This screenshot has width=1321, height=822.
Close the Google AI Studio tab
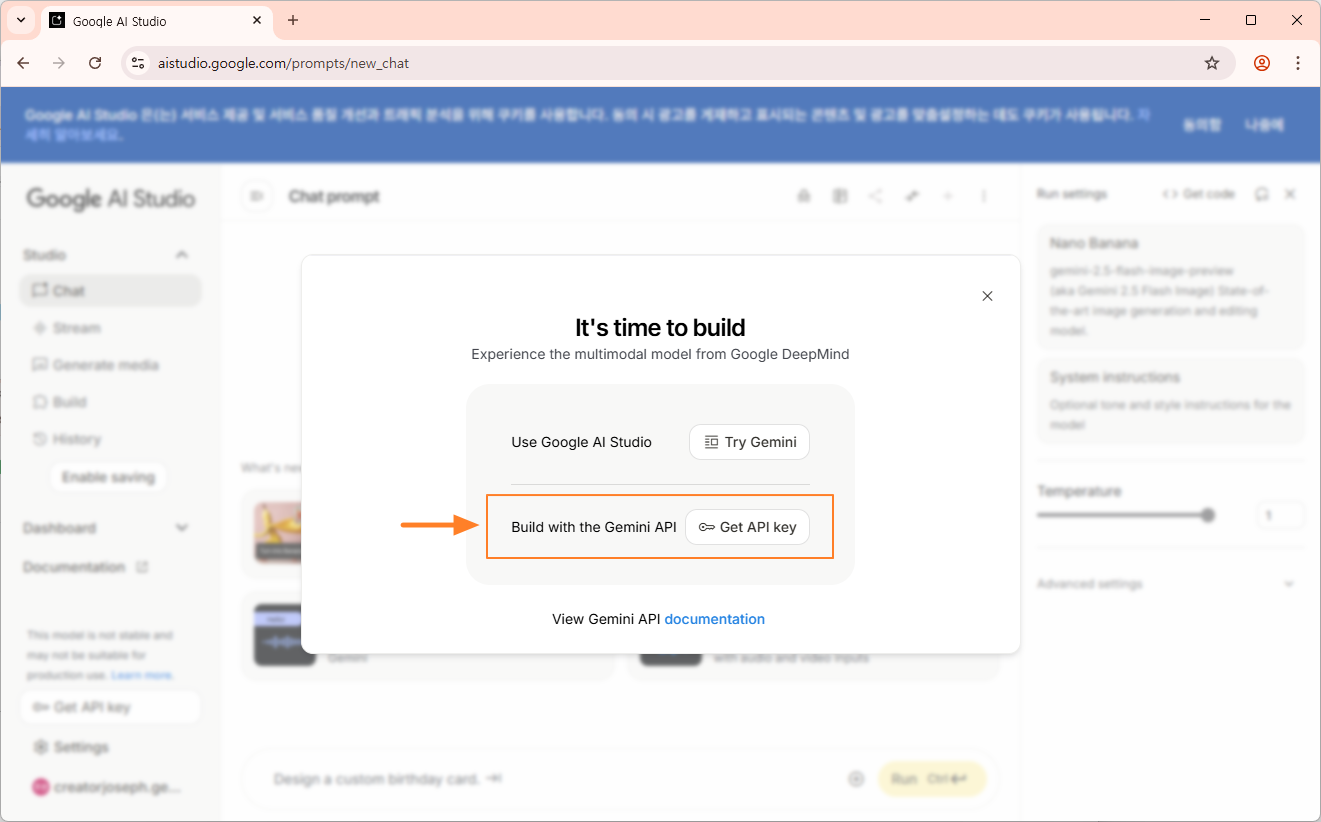point(257,20)
